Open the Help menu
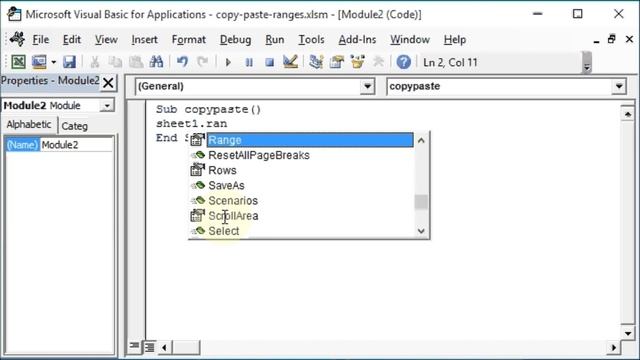 pyautogui.click(x=455, y=40)
